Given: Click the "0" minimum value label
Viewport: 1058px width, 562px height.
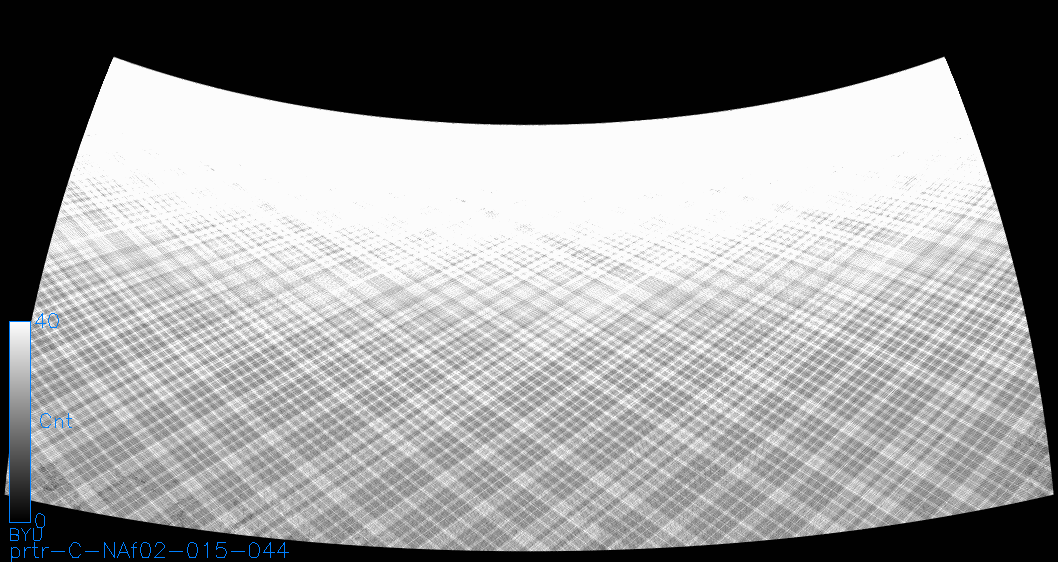Looking at the screenshot, I should pos(40,520).
